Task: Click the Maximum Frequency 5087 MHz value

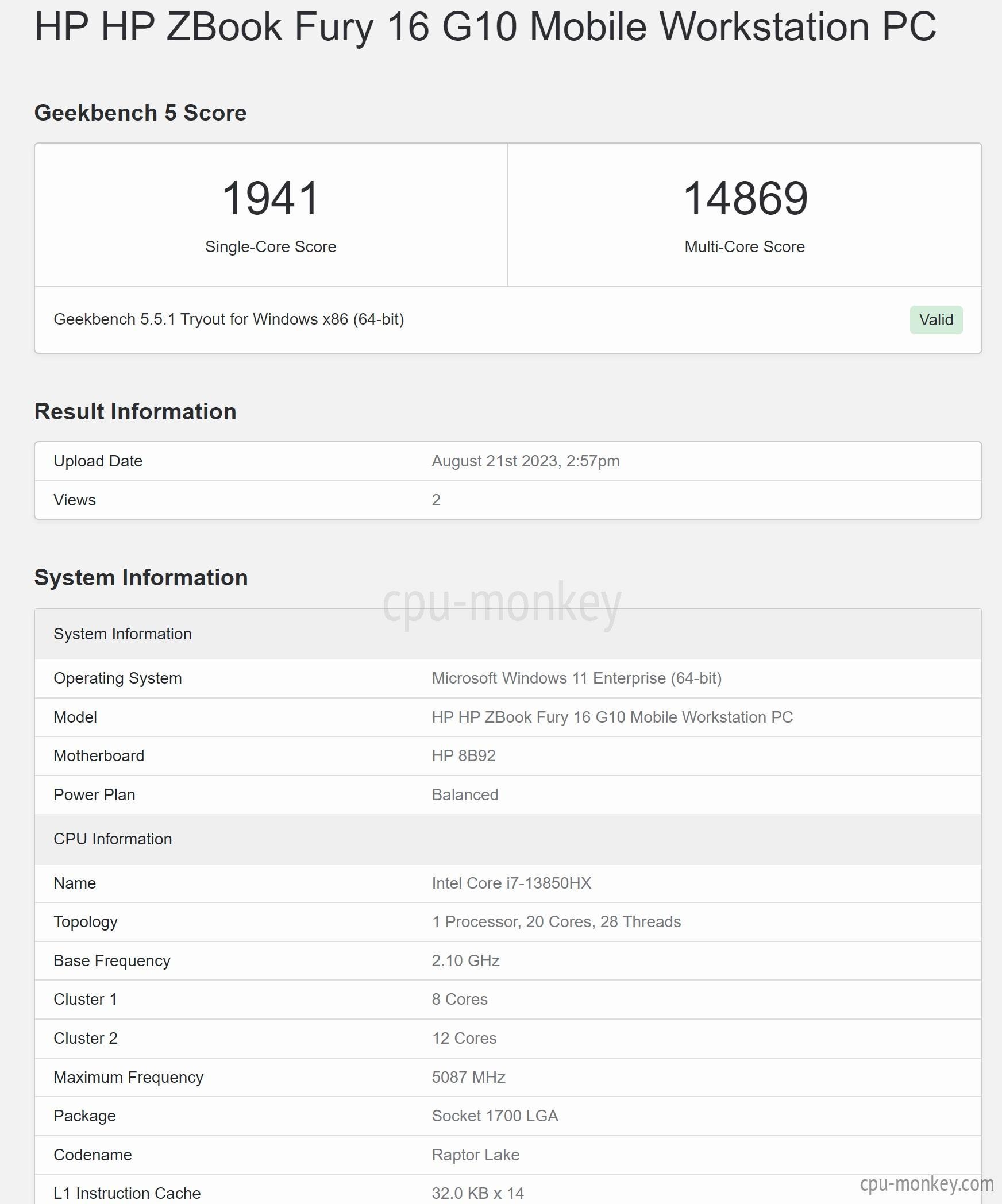Action: pyautogui.click(x=468, y=1078)
